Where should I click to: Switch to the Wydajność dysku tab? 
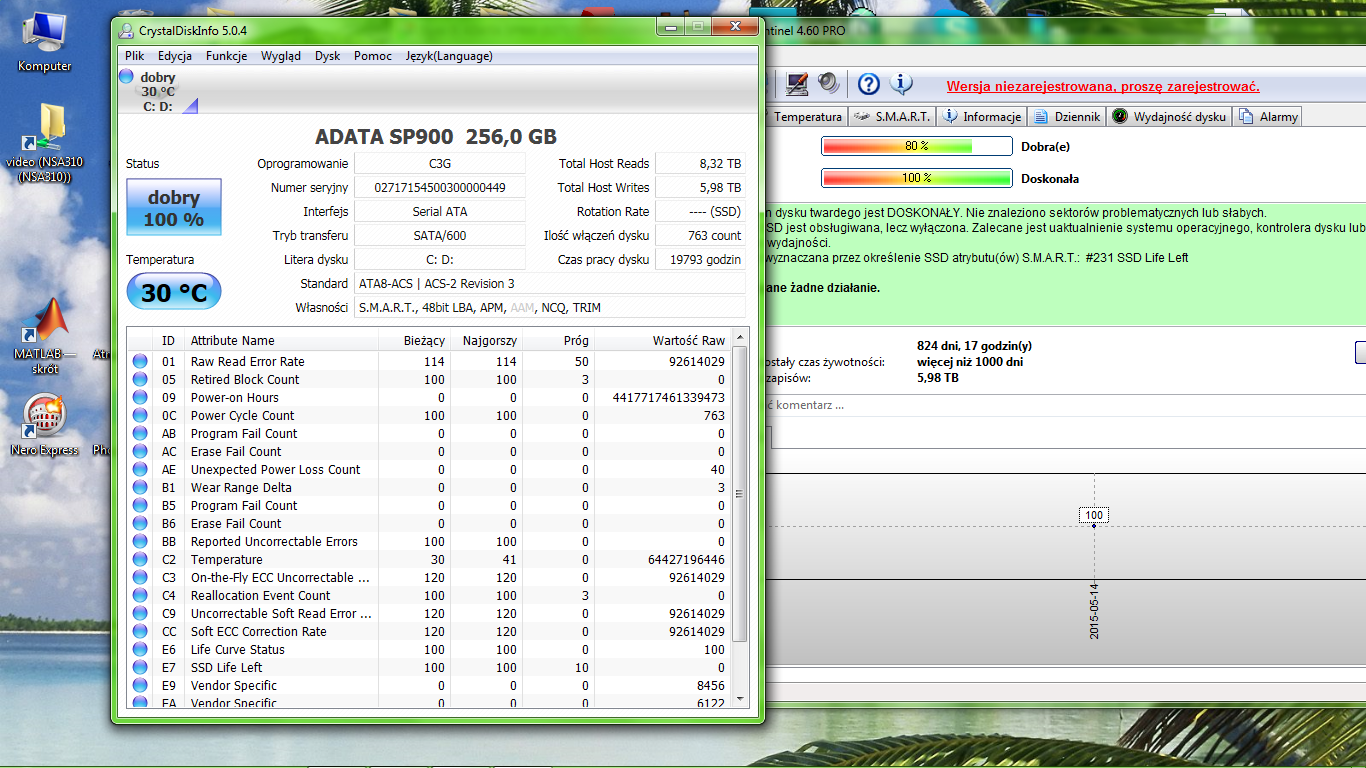pos(1169,117)
